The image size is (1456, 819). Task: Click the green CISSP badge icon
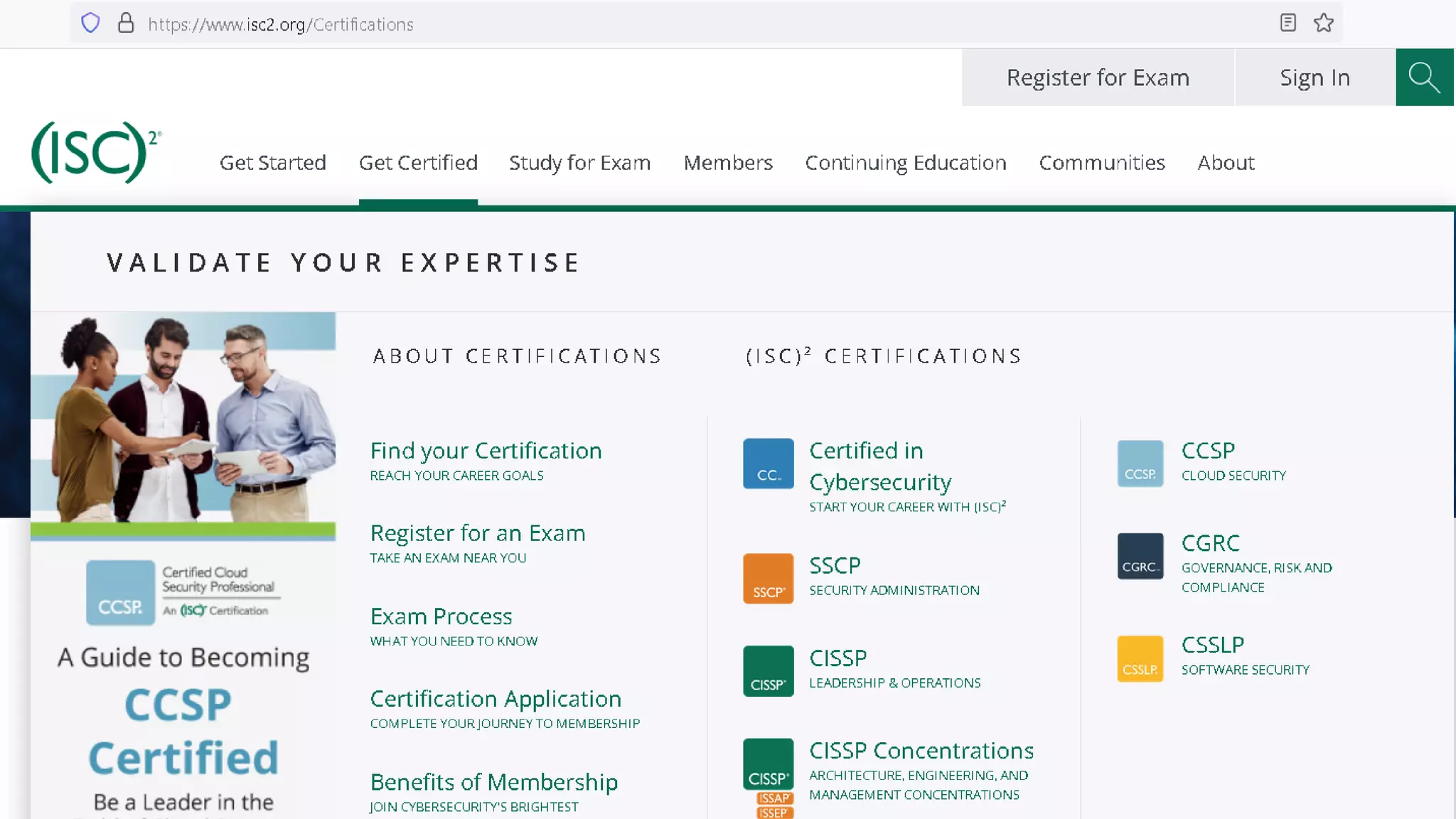[x=768, y=670]
